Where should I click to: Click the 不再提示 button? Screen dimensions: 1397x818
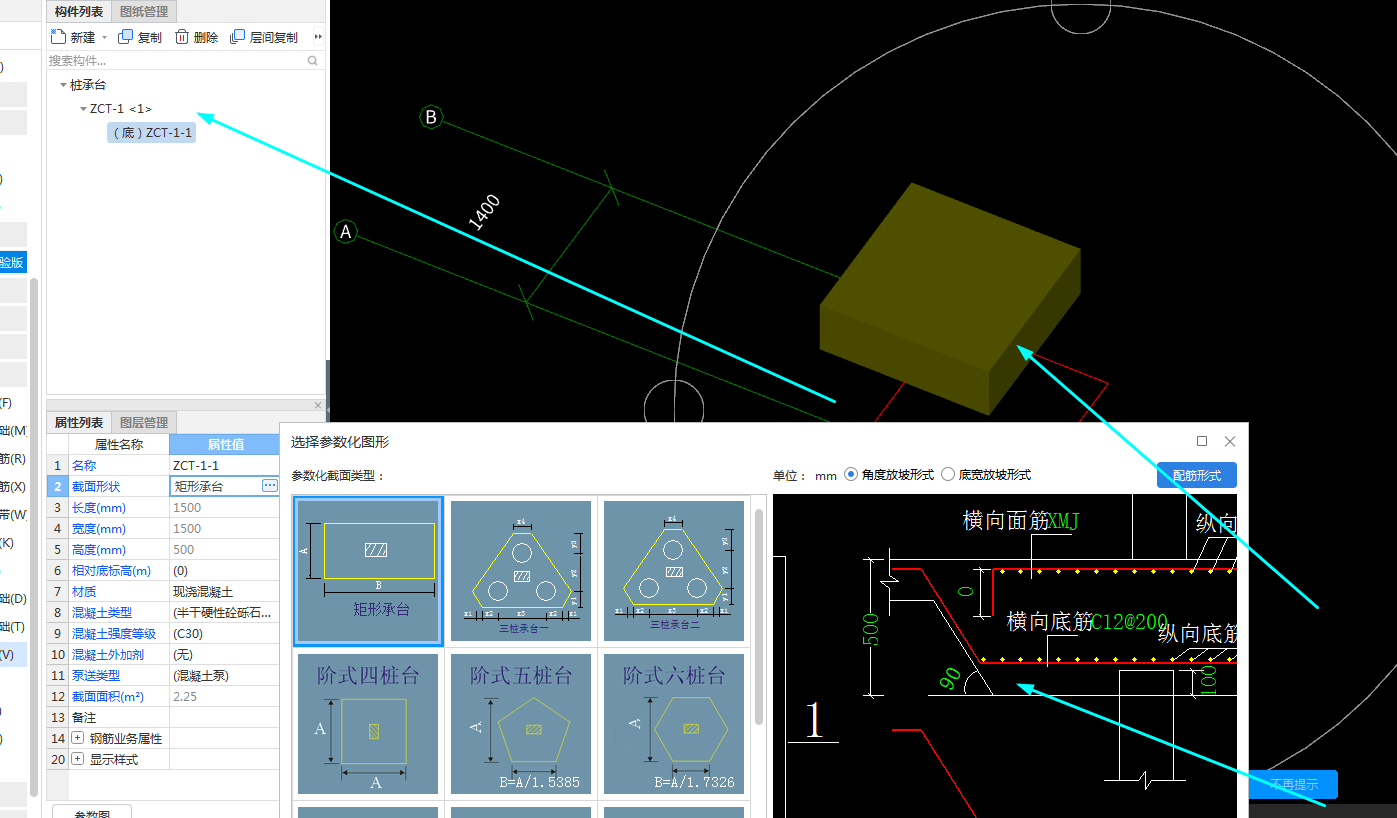click(1293, 785)
